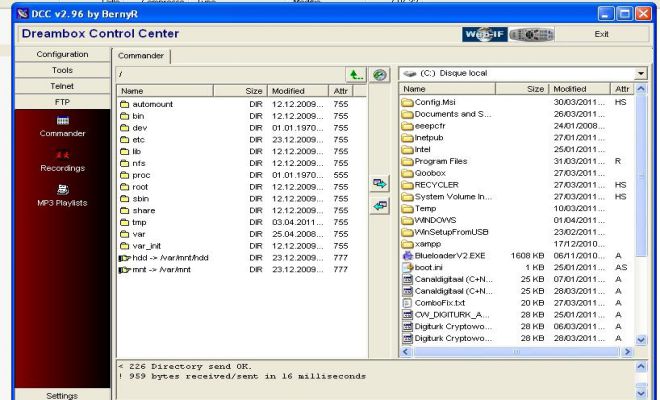
Task: Open the Web-IF interface icon
Action: [484, 34]
